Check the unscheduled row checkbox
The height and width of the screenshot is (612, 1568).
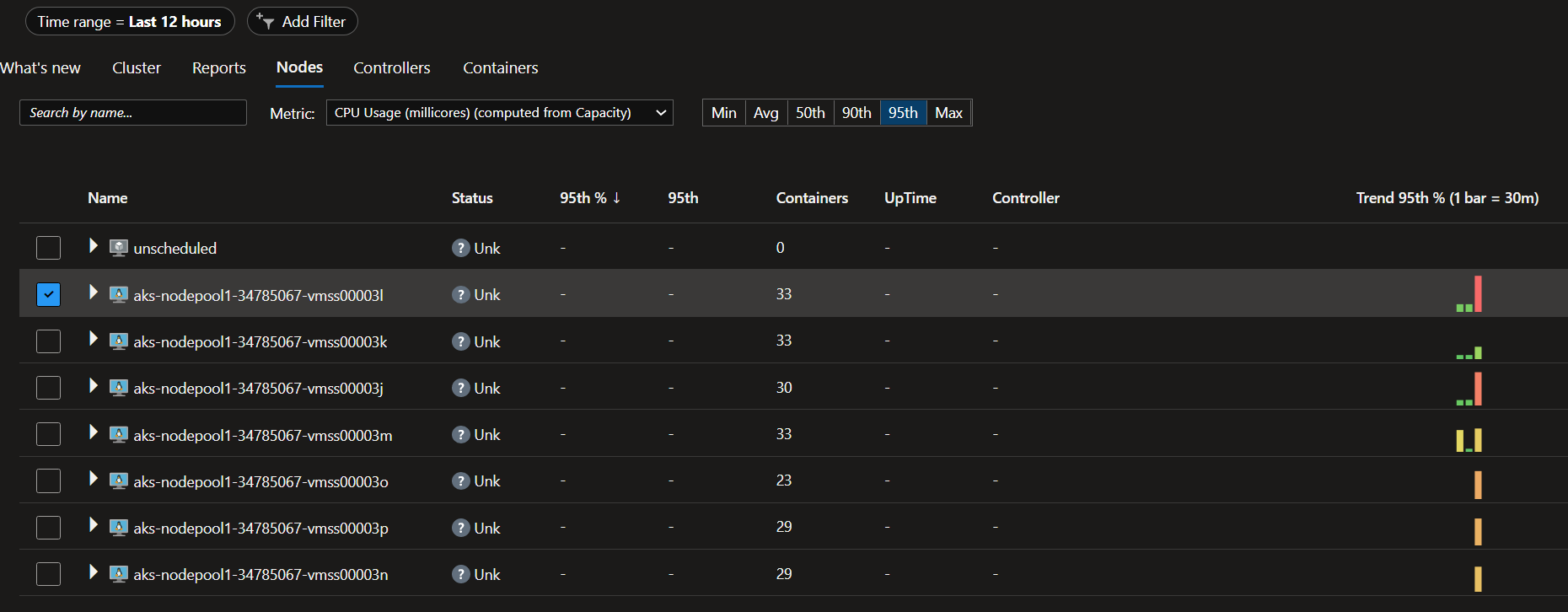(x=49, y=248)
